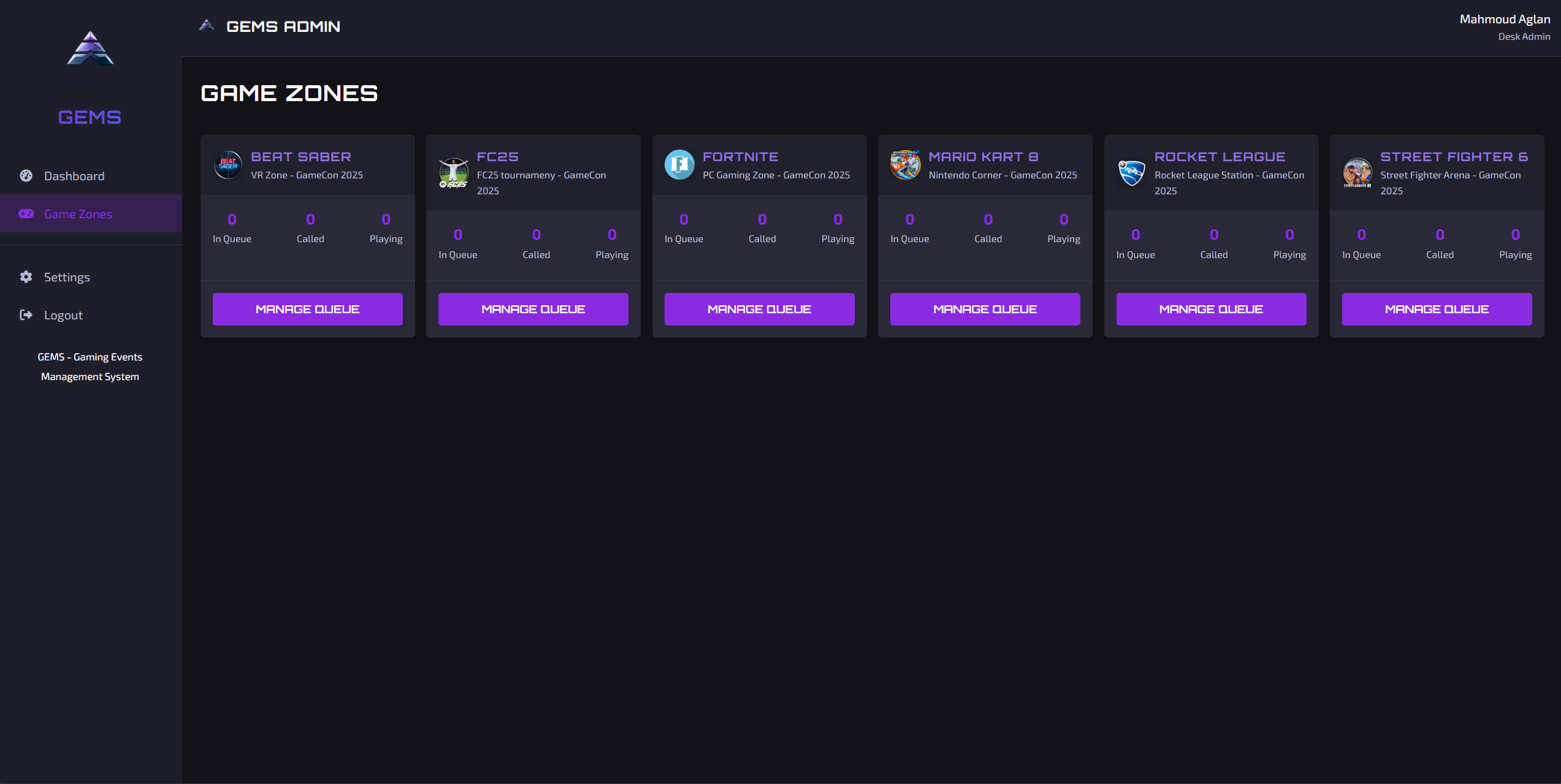Screen dimensions: 1561x784
Task: Click the Rocket League shield icon
Action: click(1131, 173)
